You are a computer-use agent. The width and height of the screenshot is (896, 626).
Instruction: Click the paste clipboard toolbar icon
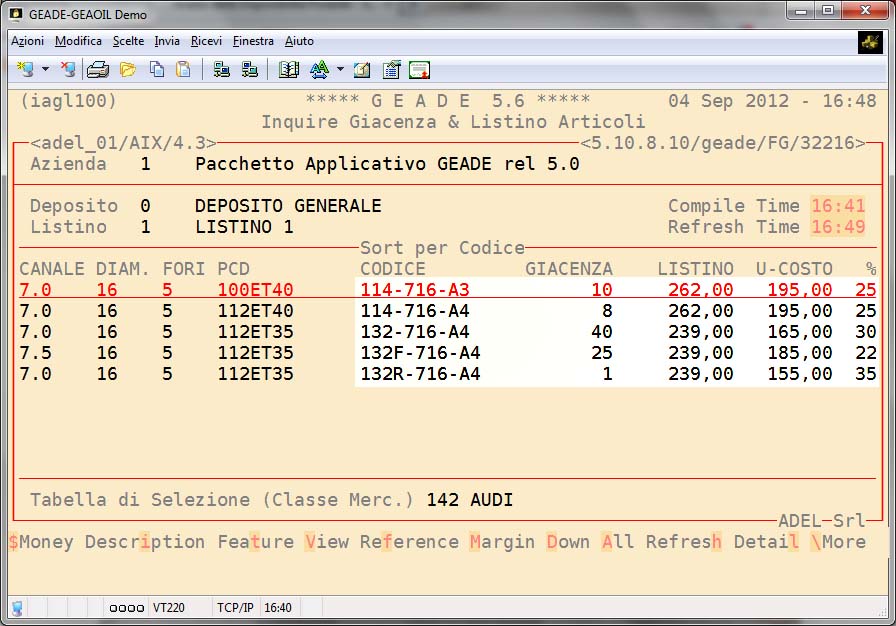click(183, 69)
